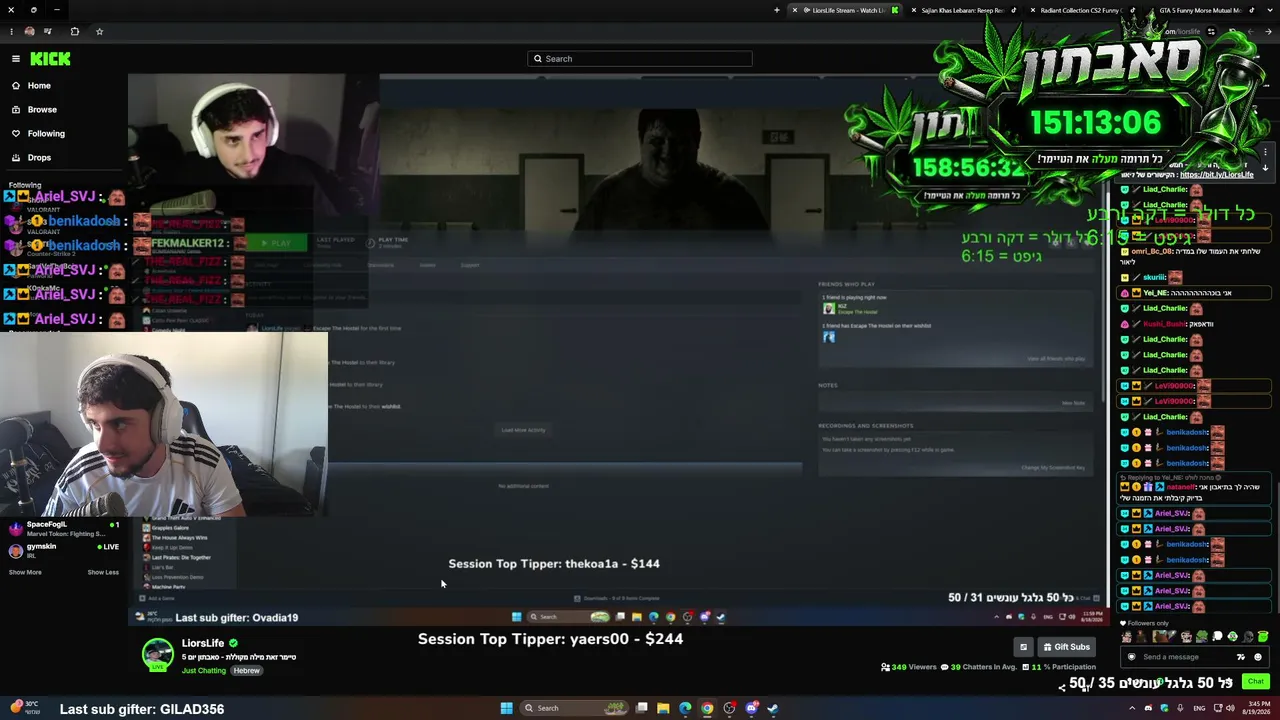Focus the Kick search field
1280x720 pixels.
640,59
